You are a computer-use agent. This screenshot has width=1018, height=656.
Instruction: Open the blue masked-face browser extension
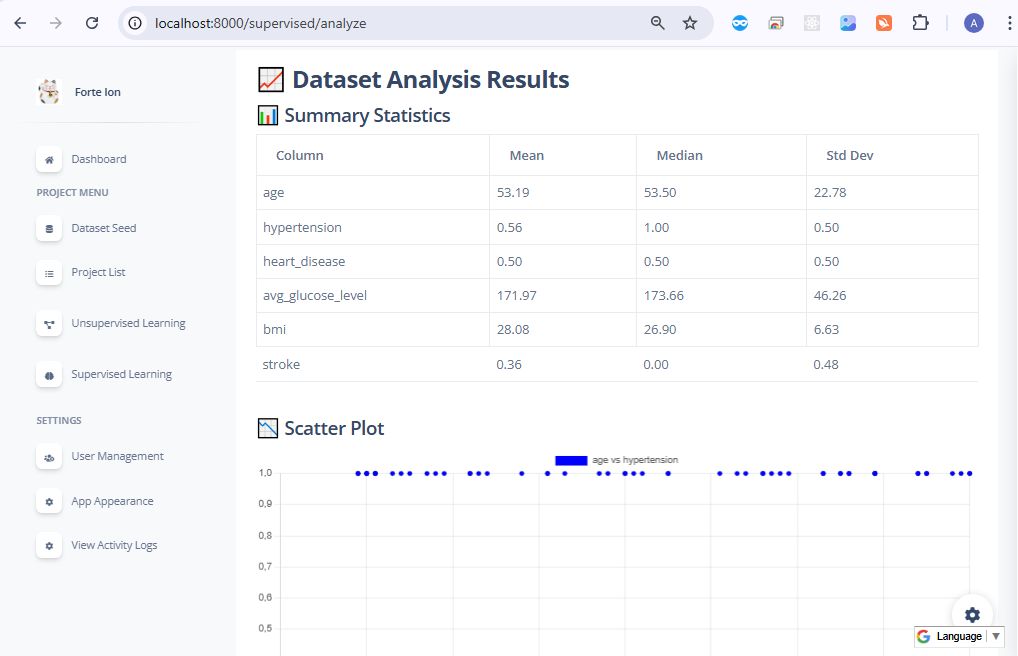click(739, 23)
